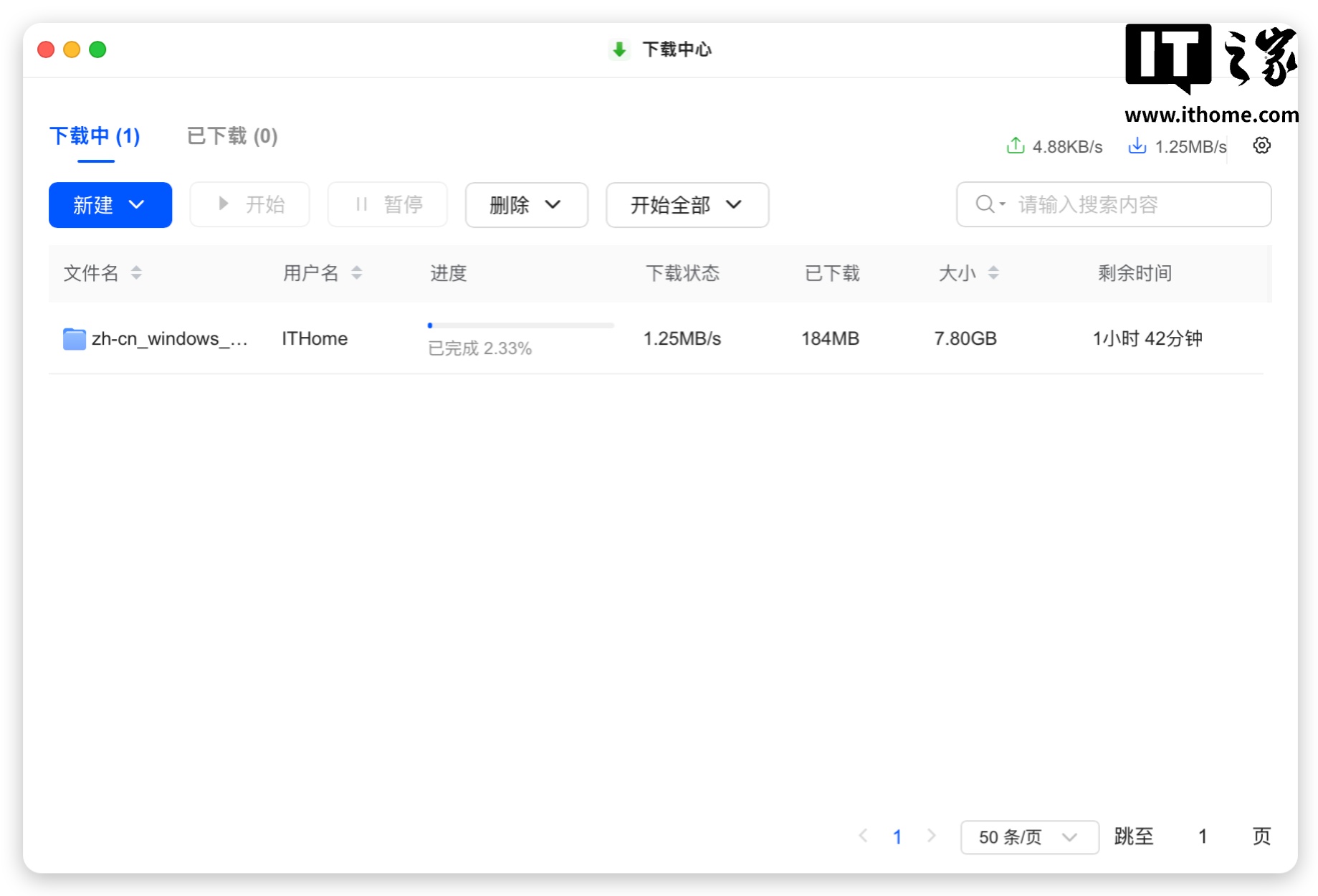
Task: Click the search magnifier icon
Action: pos(985,204)
